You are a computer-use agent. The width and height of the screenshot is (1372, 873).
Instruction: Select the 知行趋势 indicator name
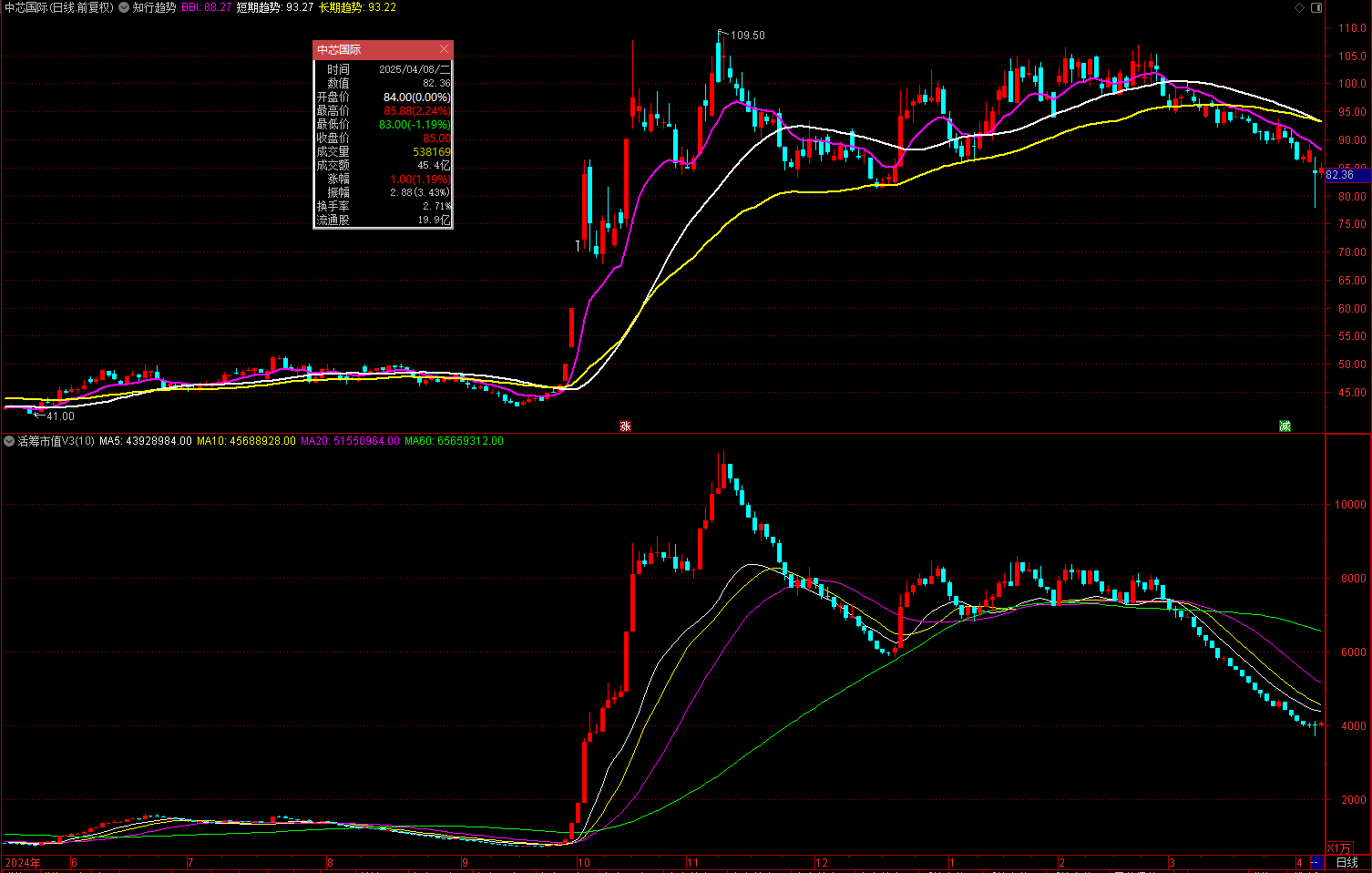tap(154, 7)
